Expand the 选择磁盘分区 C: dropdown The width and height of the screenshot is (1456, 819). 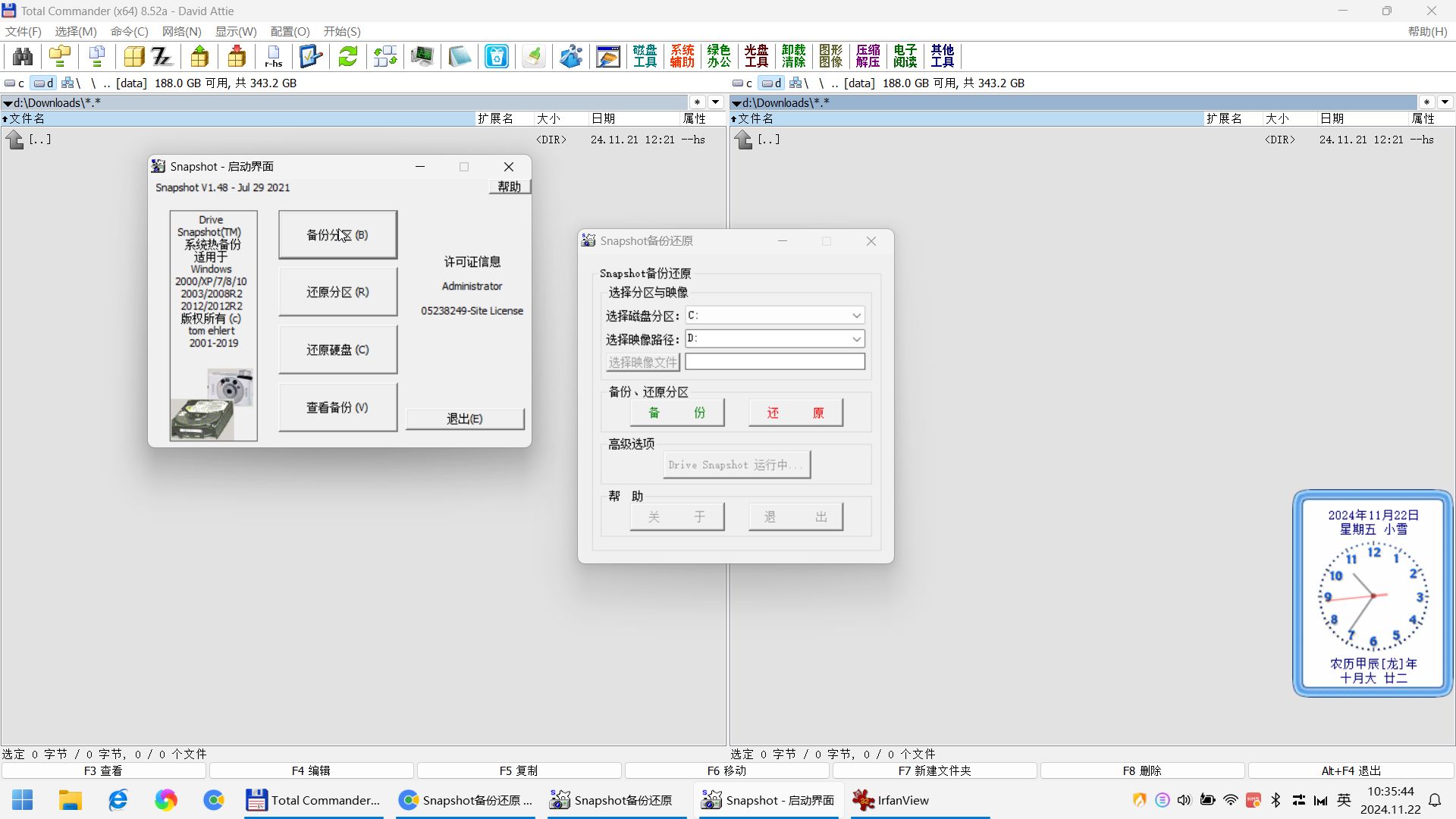pyautogui.click(x=856, y=315)
